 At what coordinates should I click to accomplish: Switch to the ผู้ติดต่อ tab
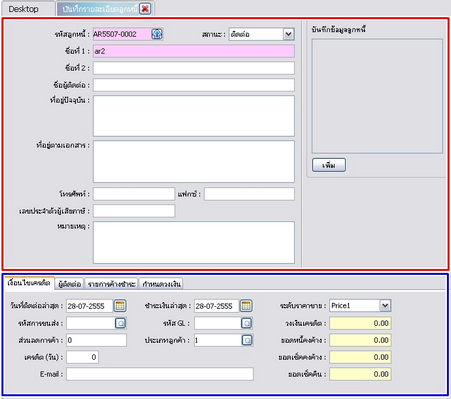(70, 284)
